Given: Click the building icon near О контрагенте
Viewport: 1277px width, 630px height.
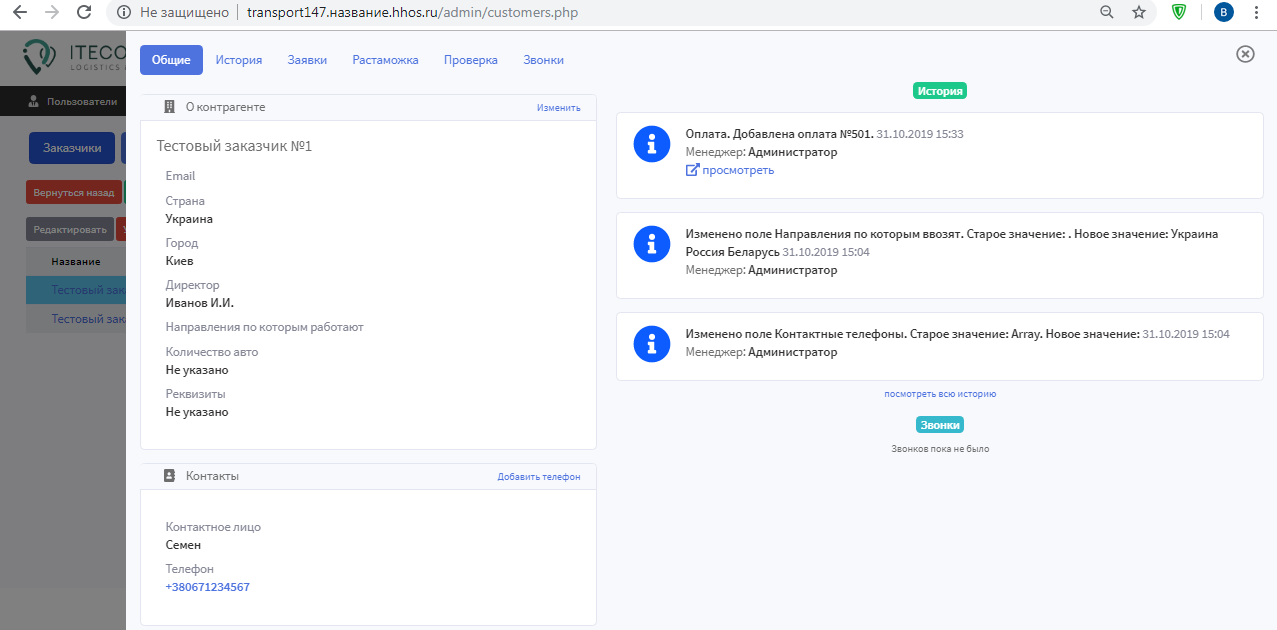Looking at the screenshot, I should pyautogui.click(x=169, y=107).
